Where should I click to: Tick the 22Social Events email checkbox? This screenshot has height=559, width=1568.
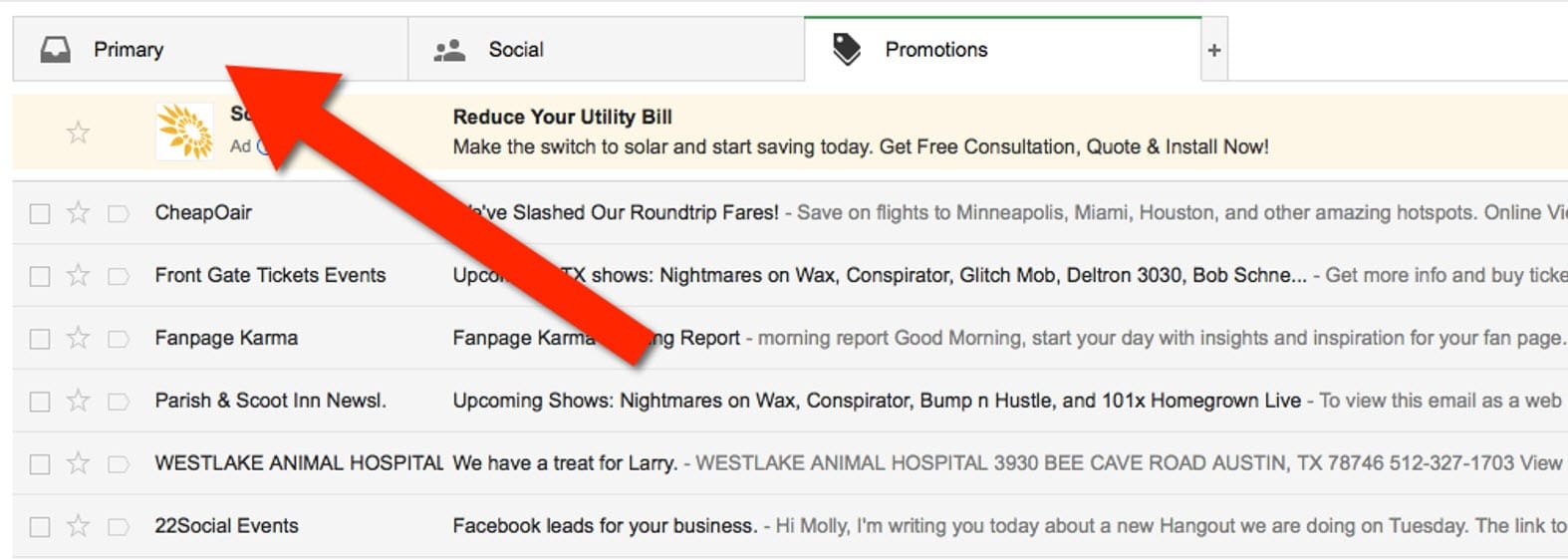[40, 527]
